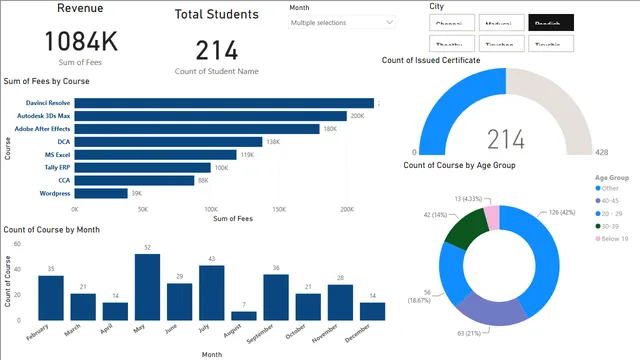Select the Adobe After Effects bar

tap(197, 129)
